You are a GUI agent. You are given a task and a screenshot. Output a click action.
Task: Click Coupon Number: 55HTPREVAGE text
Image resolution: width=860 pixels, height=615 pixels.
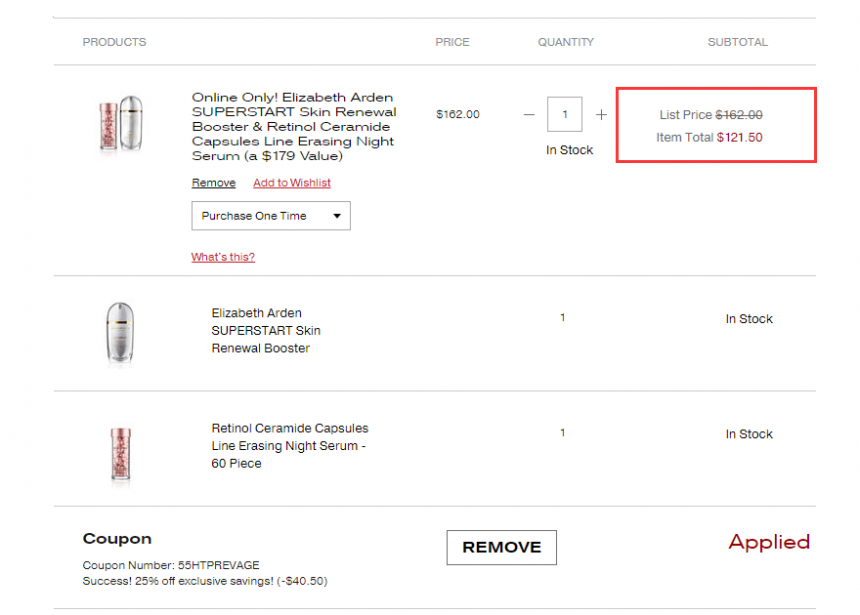(x=171, y=565)
